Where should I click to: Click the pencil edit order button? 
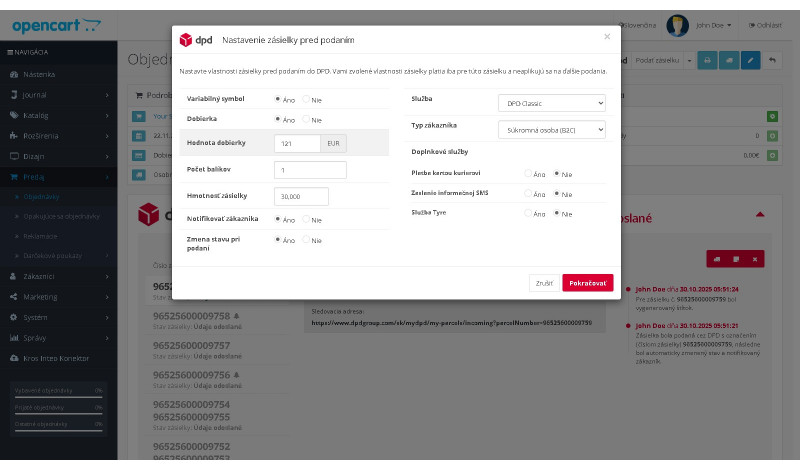point(751,60)
